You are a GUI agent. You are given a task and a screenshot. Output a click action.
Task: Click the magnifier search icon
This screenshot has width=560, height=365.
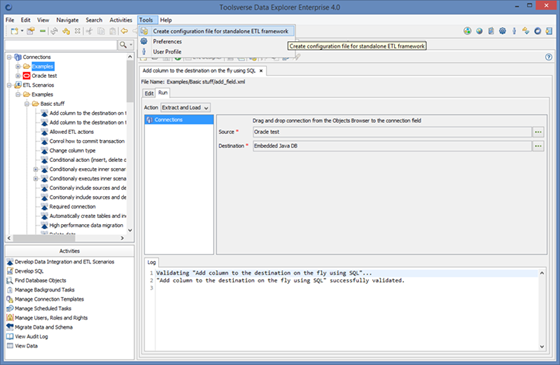pos(123,45)
